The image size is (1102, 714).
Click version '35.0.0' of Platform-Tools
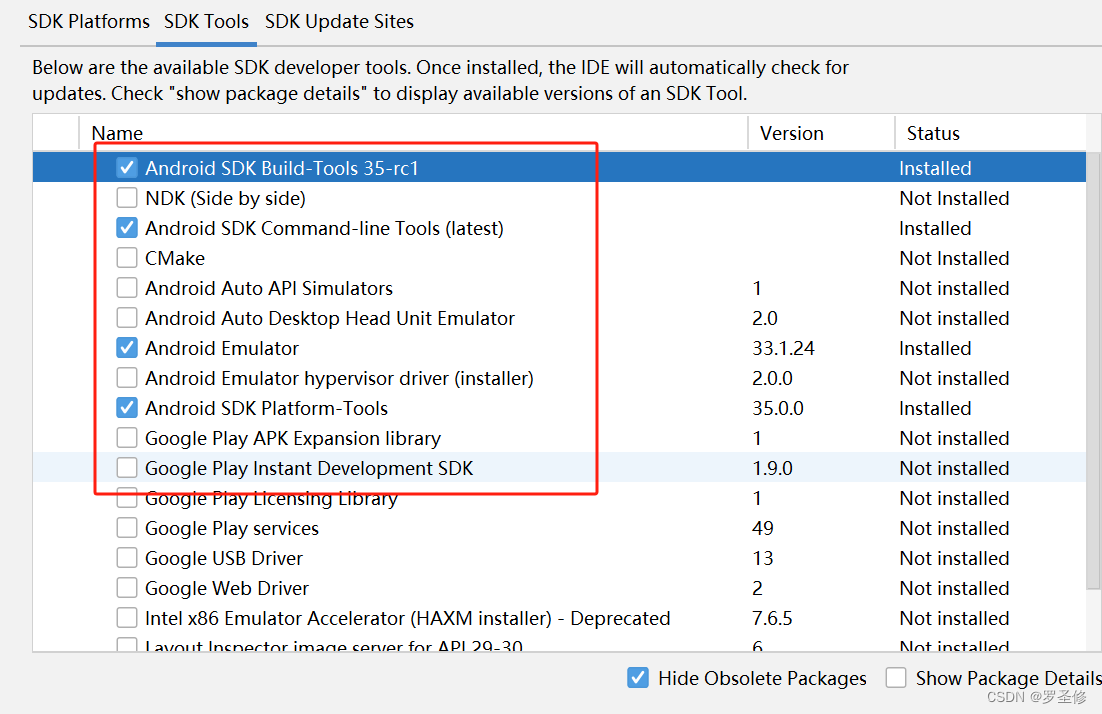[x=777, y=408]
